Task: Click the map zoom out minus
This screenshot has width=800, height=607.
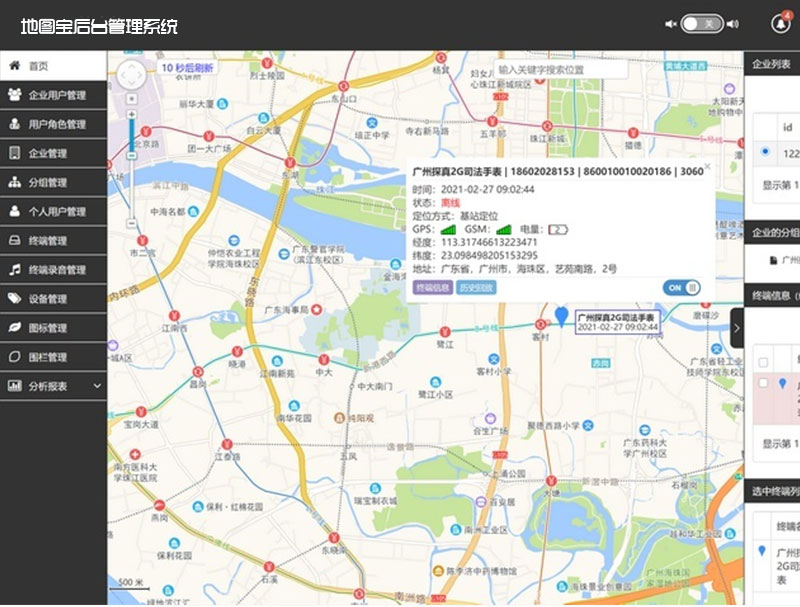Action: (x=132, y=223)
